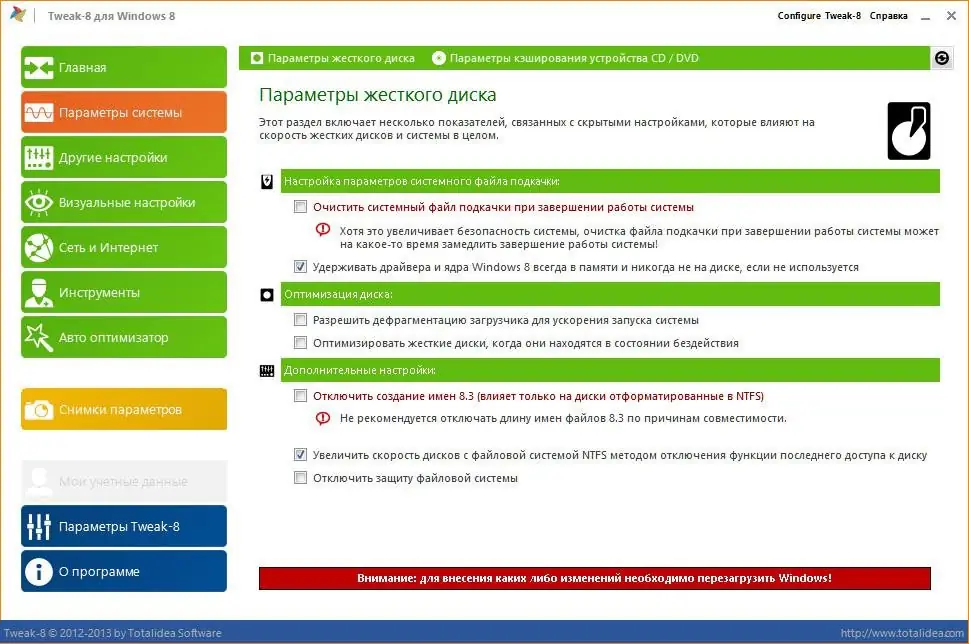Screen dimensions: 969x644
Task: Check Оптимизировать жесткие диски при бездействии
Action: [300, 342]
